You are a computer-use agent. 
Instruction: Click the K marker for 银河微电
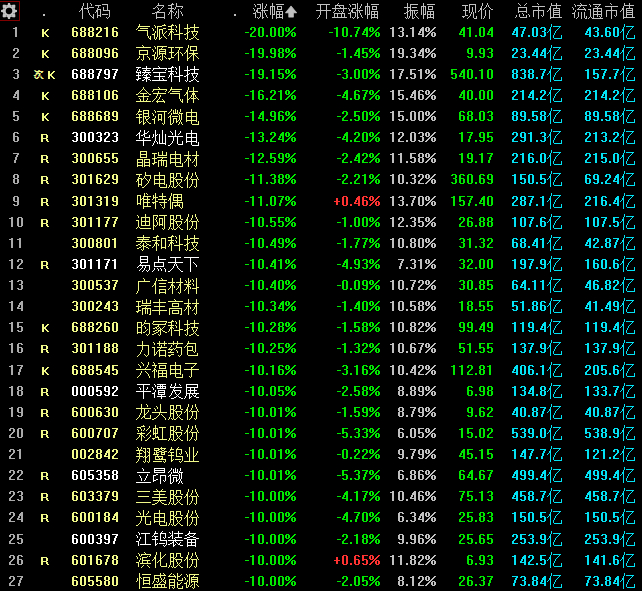coord(45,117)
